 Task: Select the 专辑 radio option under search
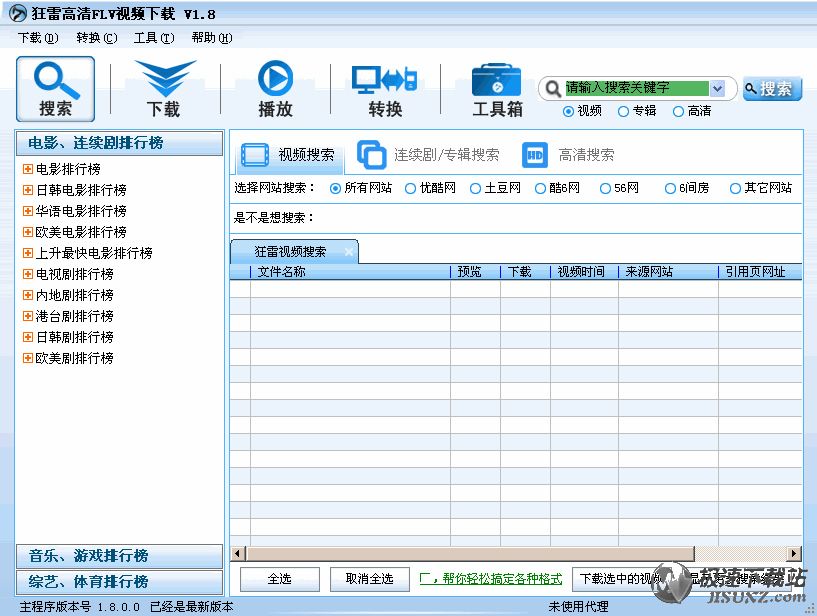tap(624, 112)
